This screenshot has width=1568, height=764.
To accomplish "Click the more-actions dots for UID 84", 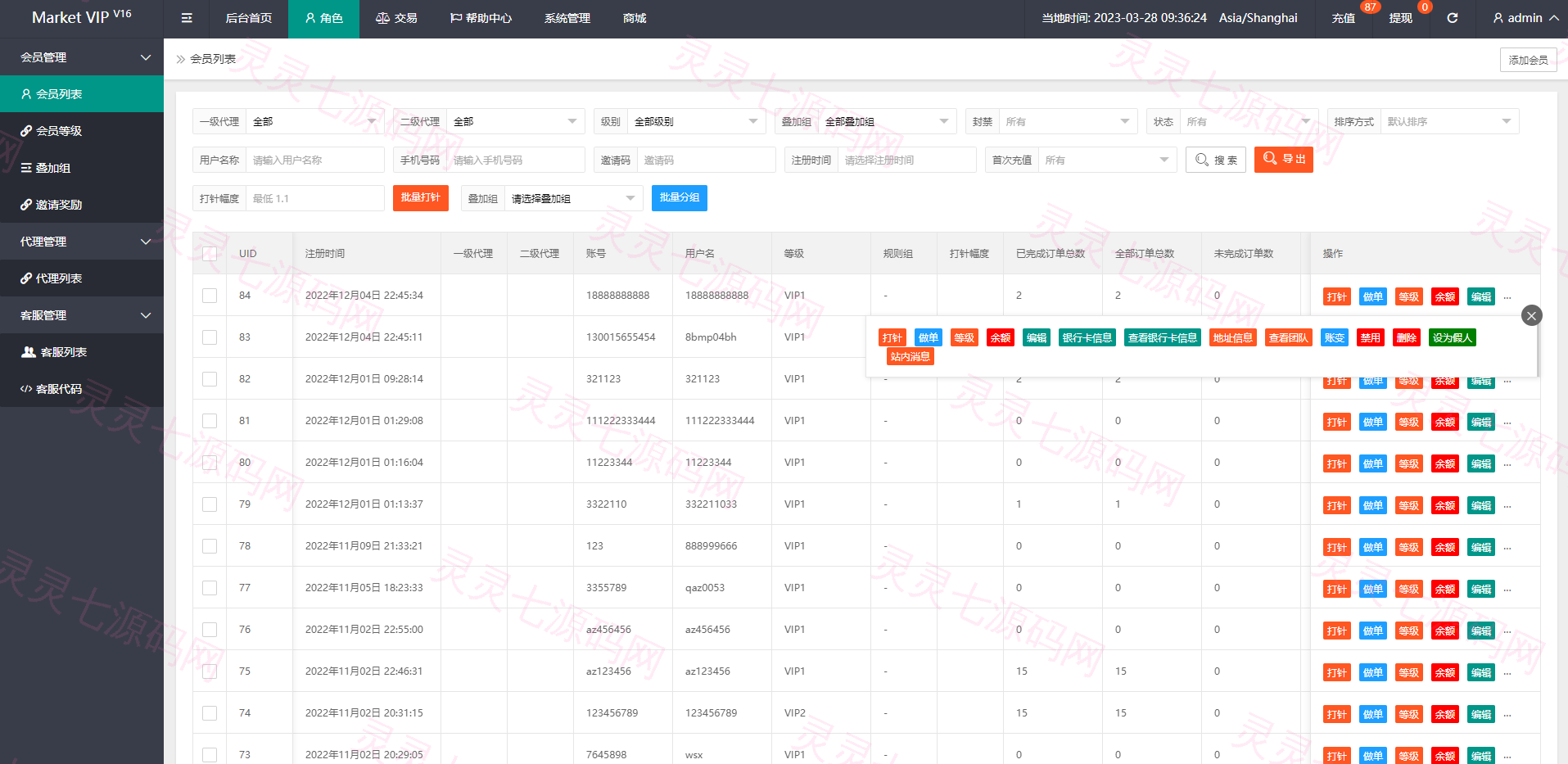I will (1507, 297).
